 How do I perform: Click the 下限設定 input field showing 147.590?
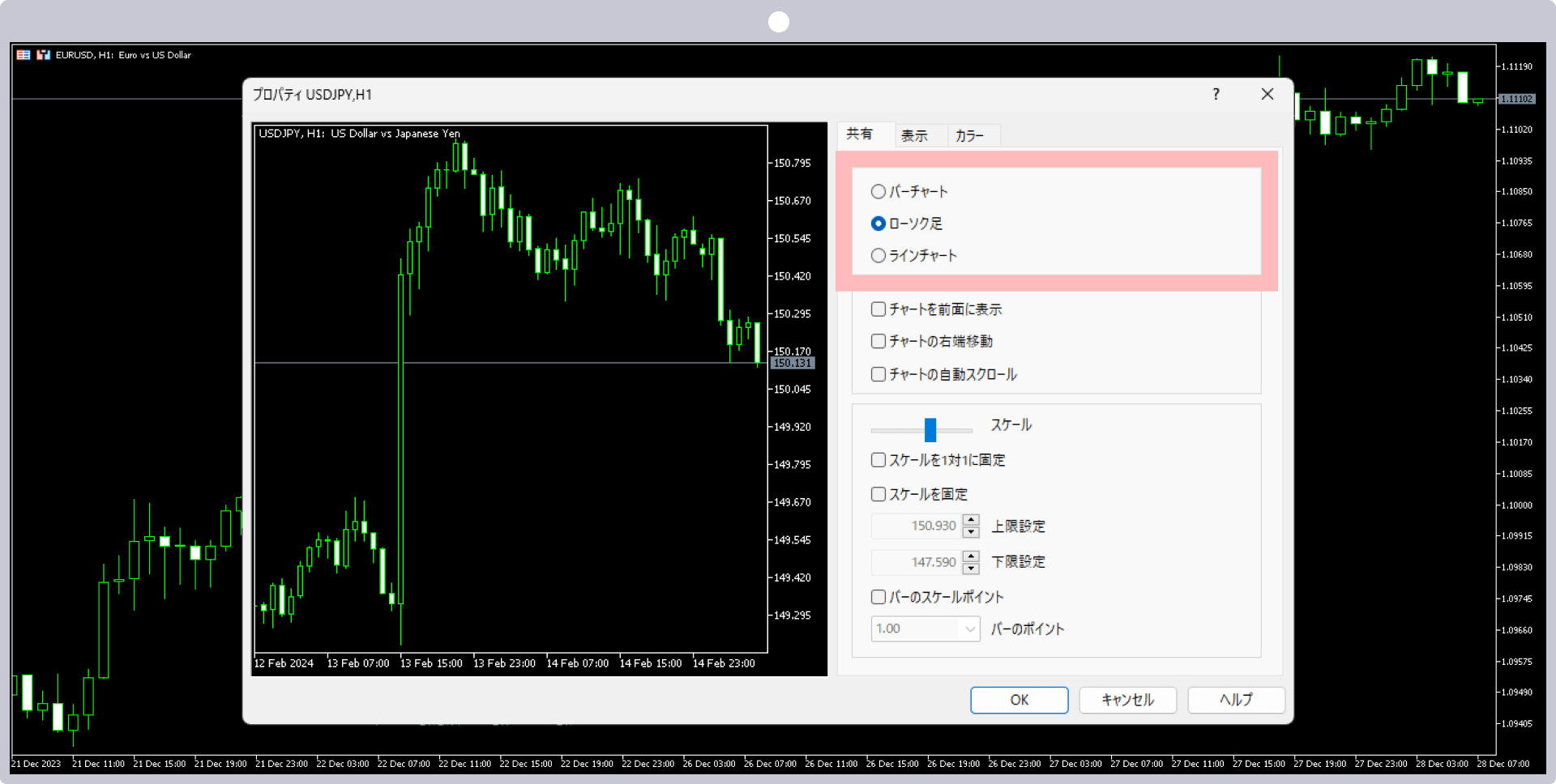tap(917, 562)
